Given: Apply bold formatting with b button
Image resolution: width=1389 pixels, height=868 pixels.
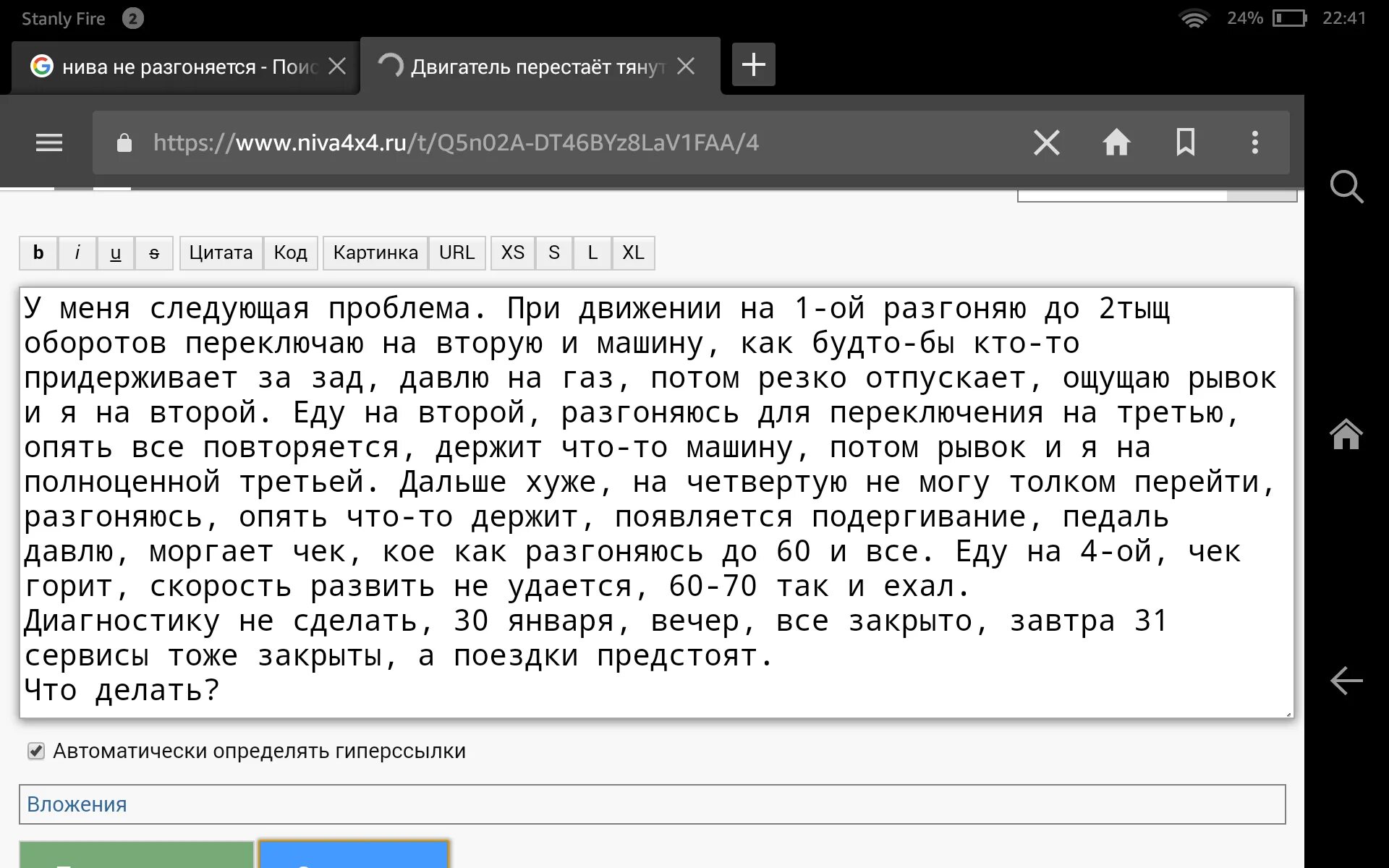Looking at the screenshot, I should 38,253.
